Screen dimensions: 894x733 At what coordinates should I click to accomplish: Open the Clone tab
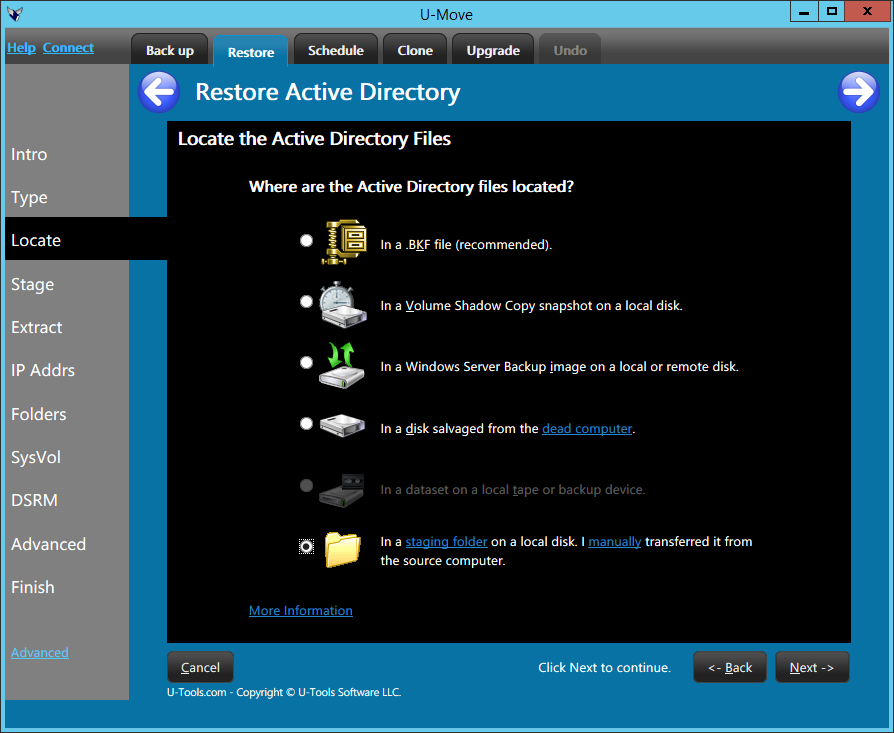tap(415, 50)
